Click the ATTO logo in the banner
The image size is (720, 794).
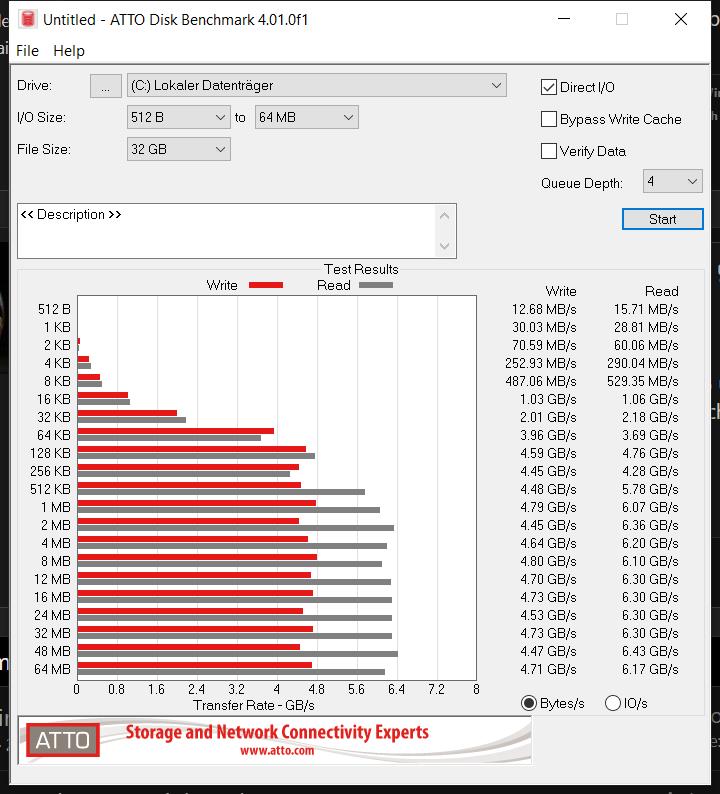(x=63, y=740)
